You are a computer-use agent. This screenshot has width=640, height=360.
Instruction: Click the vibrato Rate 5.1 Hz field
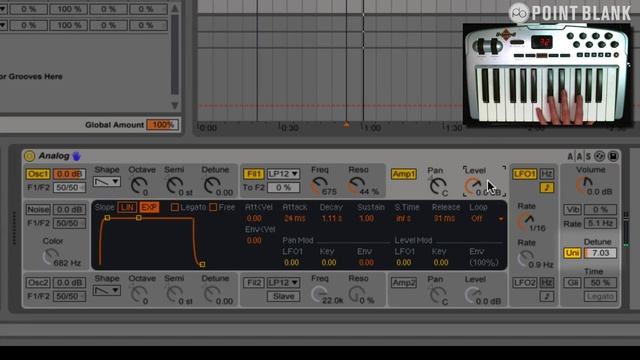[x=600, y=223]
